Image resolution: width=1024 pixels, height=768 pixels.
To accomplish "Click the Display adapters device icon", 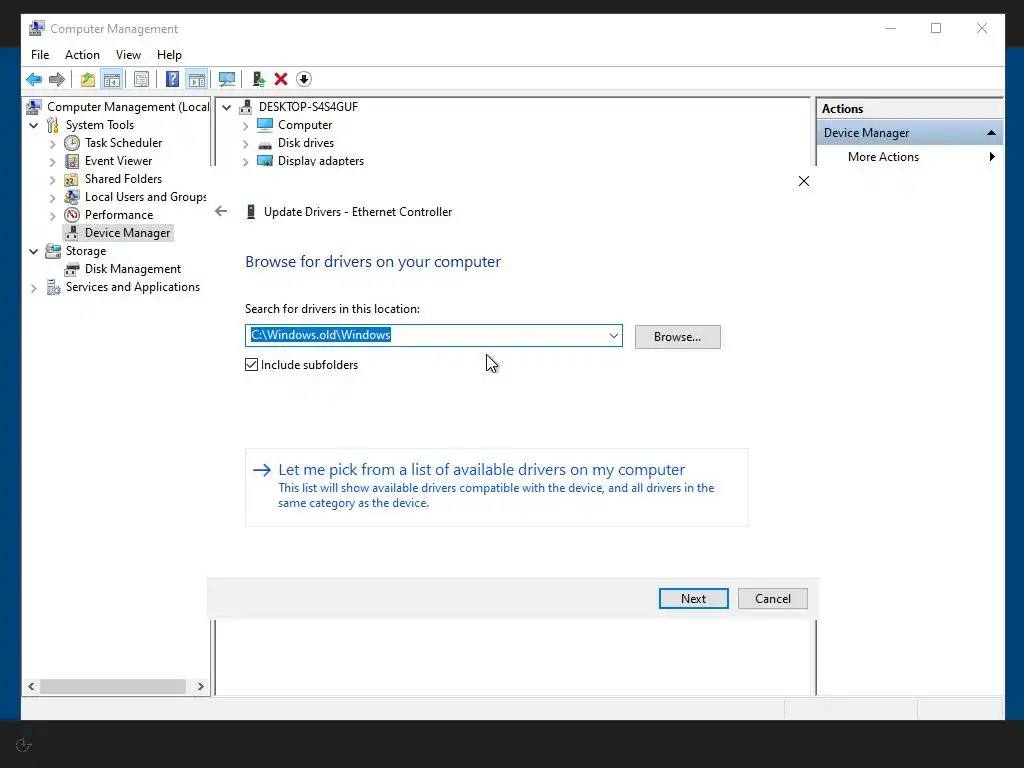I will 264,161.
